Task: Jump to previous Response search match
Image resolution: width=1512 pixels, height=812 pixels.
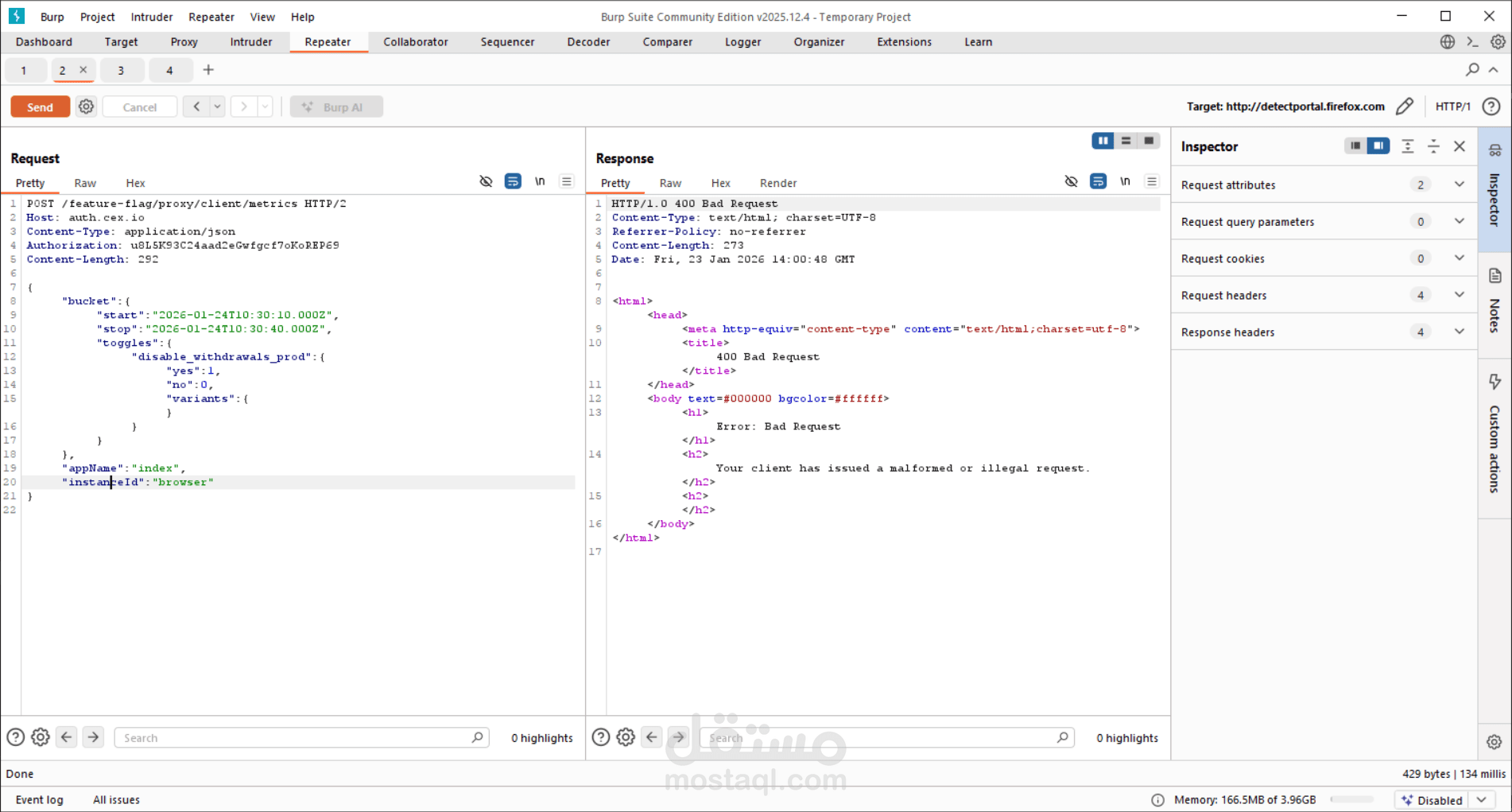Action: (652, 737)
